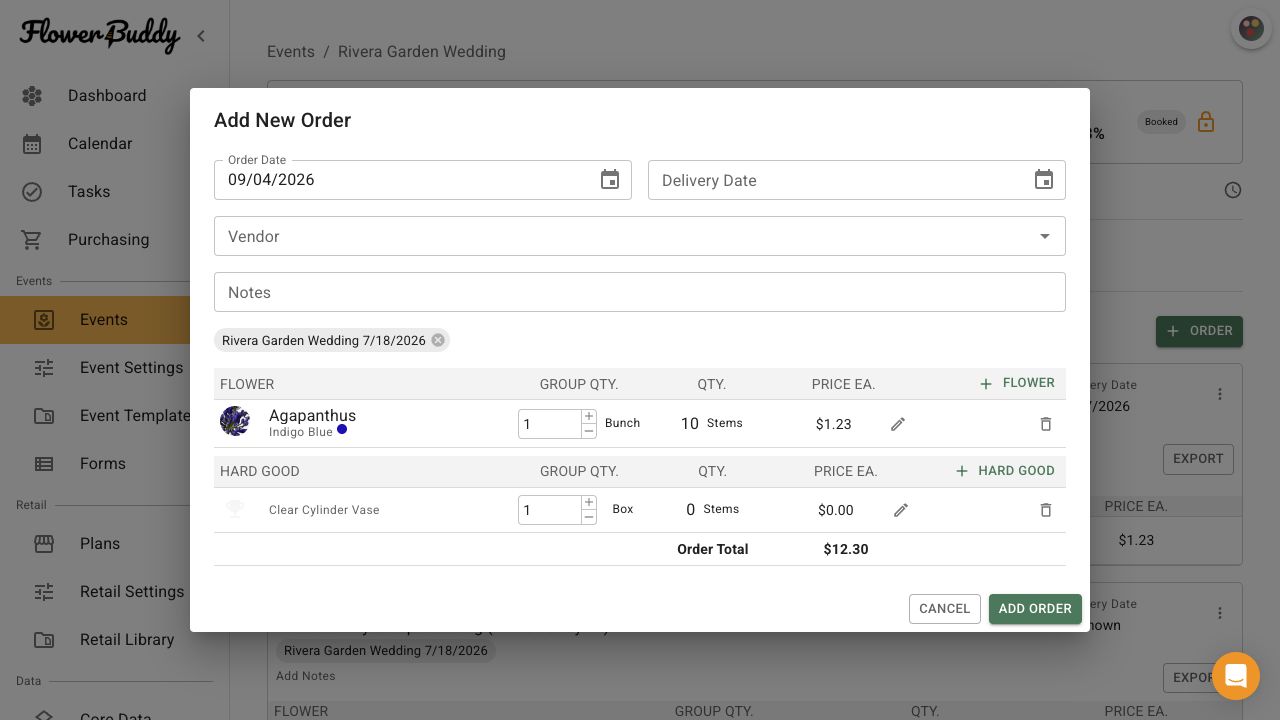Open Dashboard in the sidebar
The height and width of the screenshot is (720, 1280).
107,96
